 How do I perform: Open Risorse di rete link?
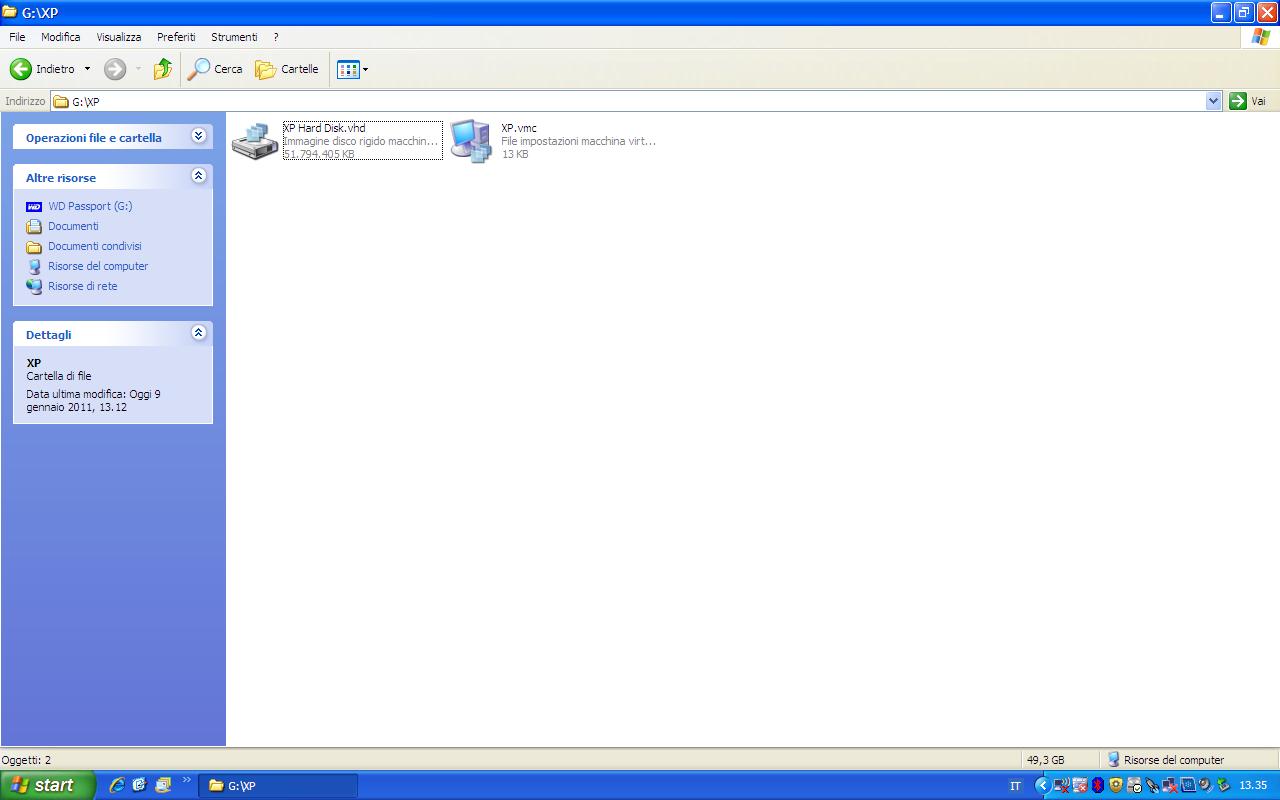point(82,286)
